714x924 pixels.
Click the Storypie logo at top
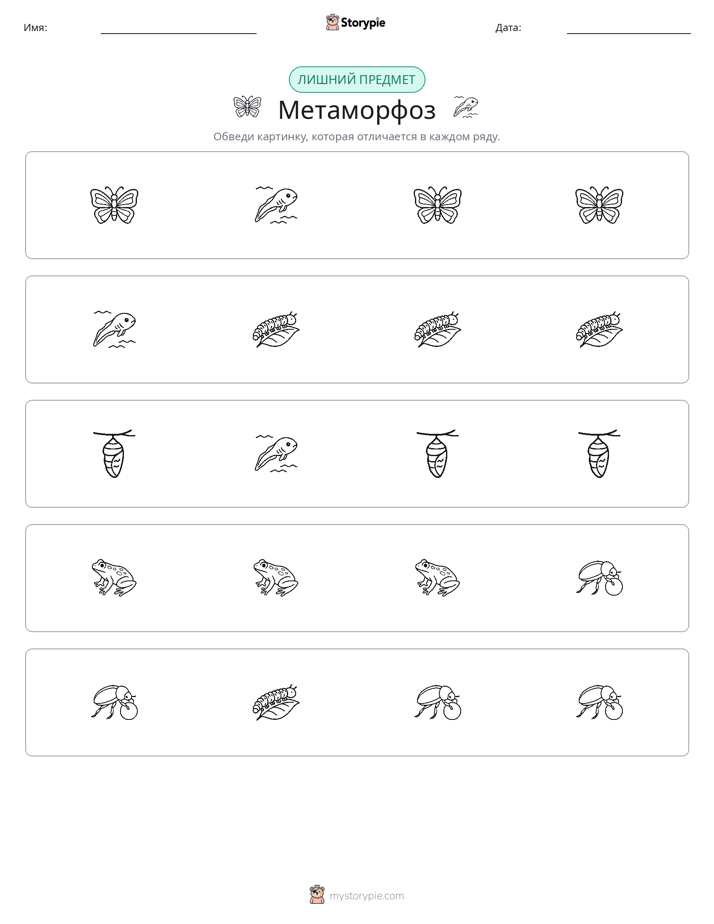tap(355, 22)
